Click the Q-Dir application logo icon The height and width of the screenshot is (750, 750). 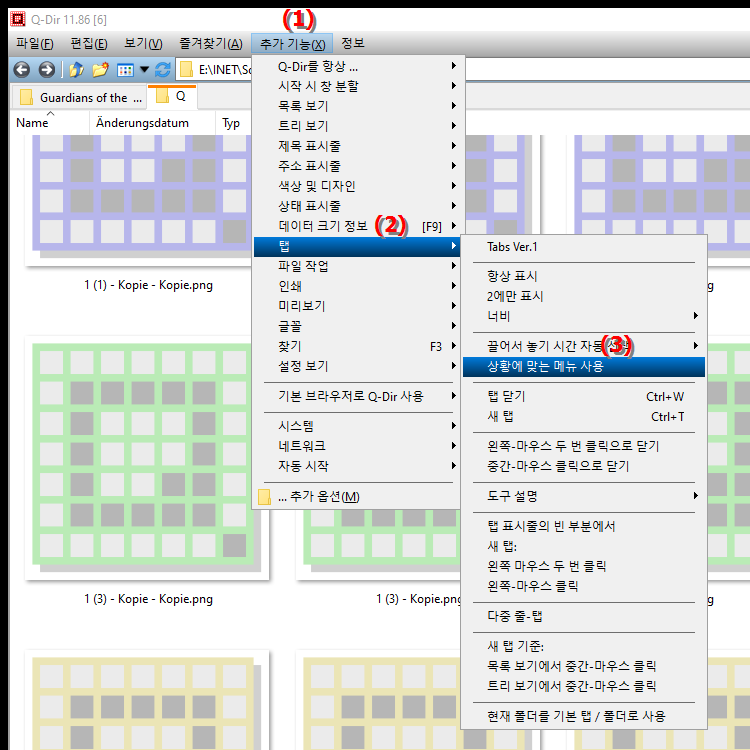click(17, 19)
